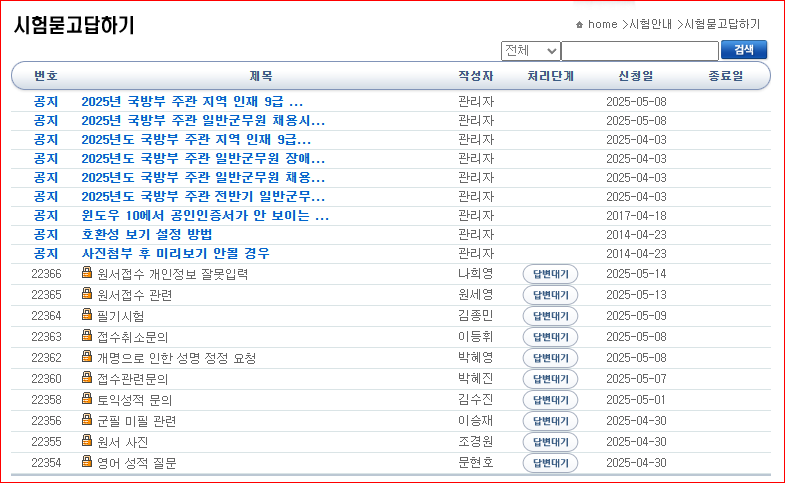This screenshot has width=785, height=483.
Task: Open notice 윈도우 10에서 공인인증서가 안 보이는
Action: 205,216
